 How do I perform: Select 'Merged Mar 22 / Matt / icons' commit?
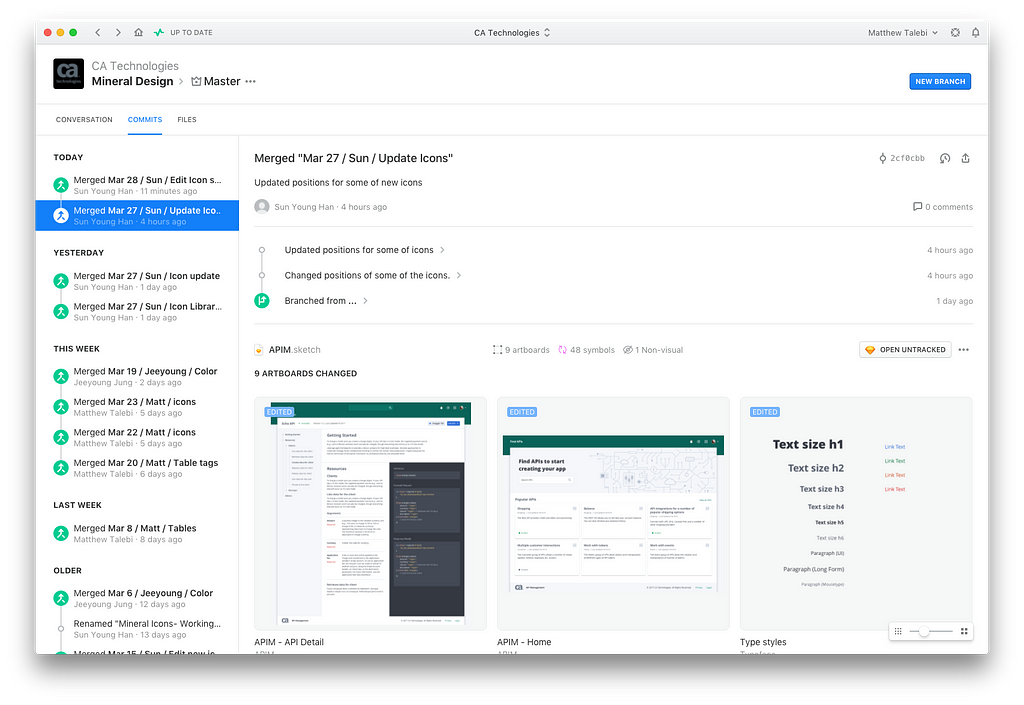click(137, 438)
